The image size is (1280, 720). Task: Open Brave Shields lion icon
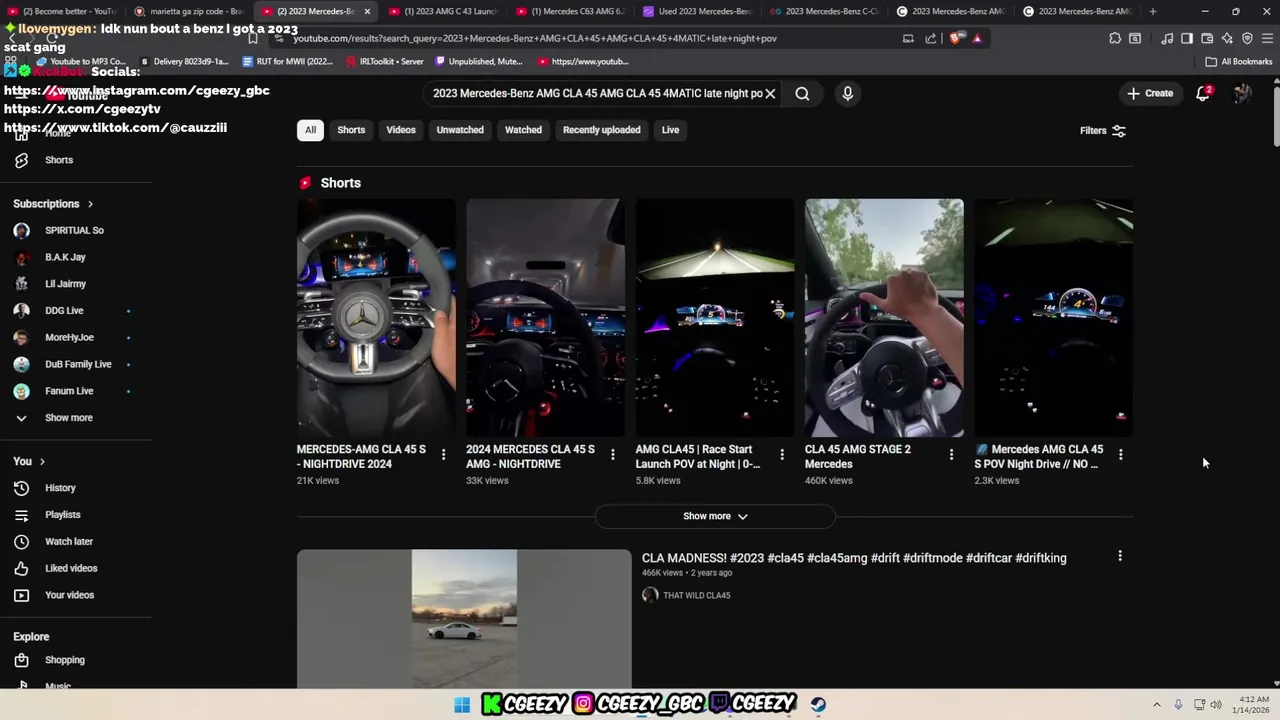point(957,38)
